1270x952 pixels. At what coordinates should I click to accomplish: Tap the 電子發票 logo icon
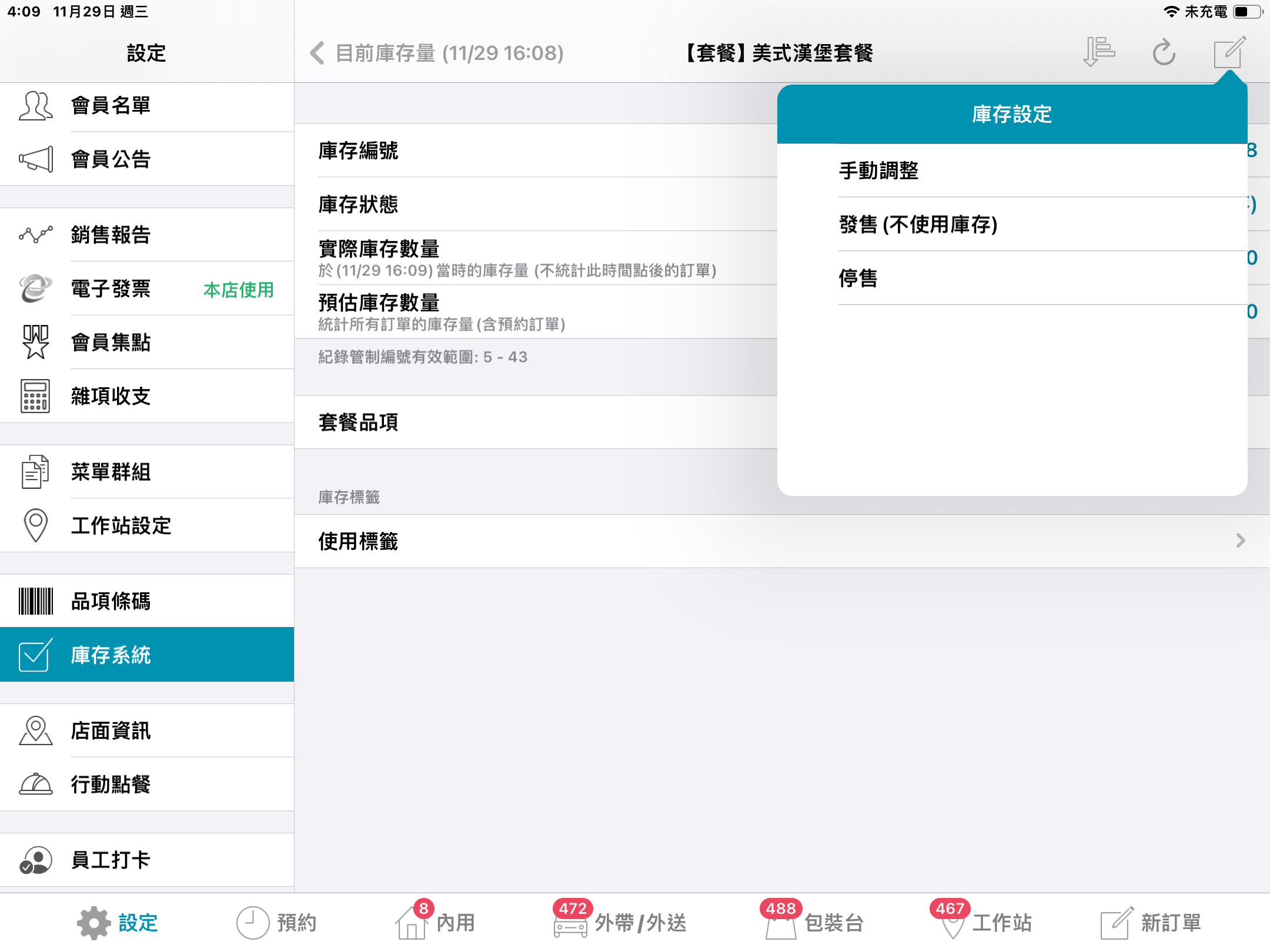coord(35,289)
